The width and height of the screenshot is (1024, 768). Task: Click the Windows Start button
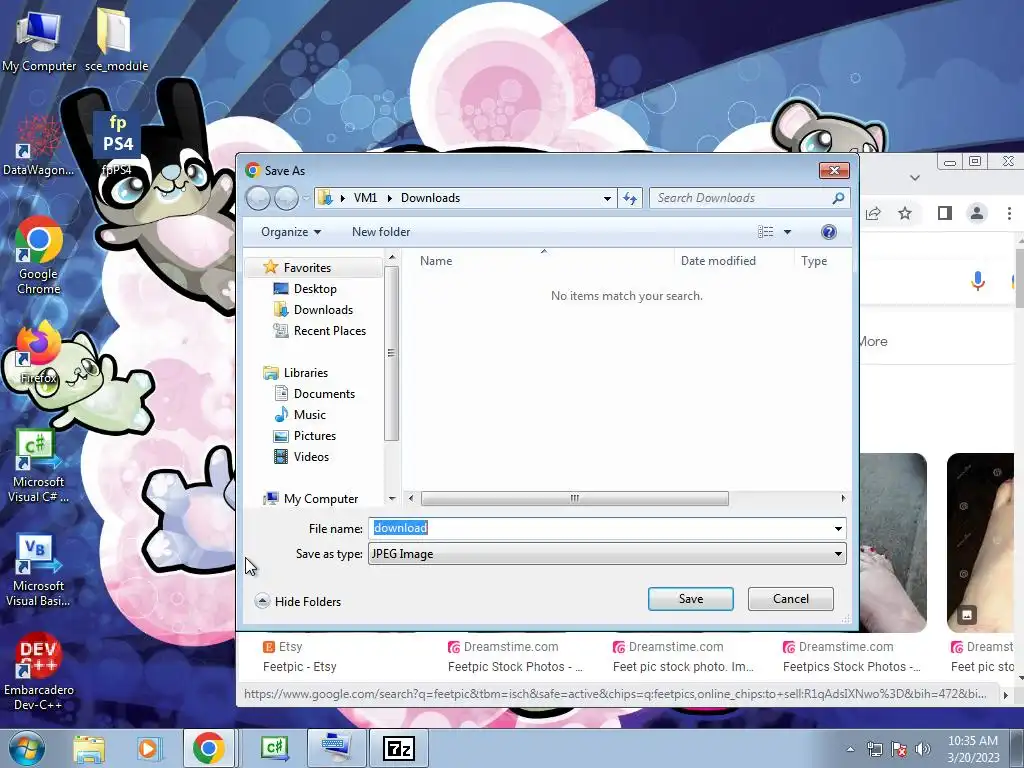(26, 748)
